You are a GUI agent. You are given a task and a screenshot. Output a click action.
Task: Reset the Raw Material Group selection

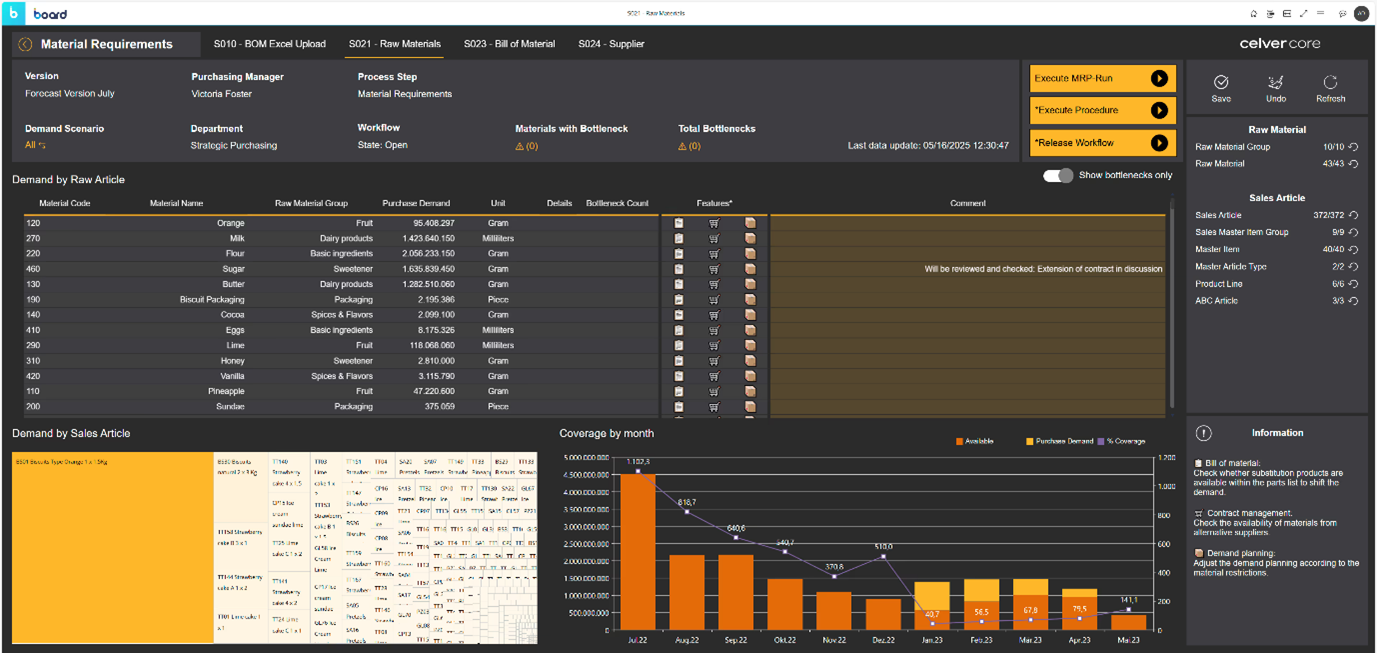click(x=1353, y=147)
